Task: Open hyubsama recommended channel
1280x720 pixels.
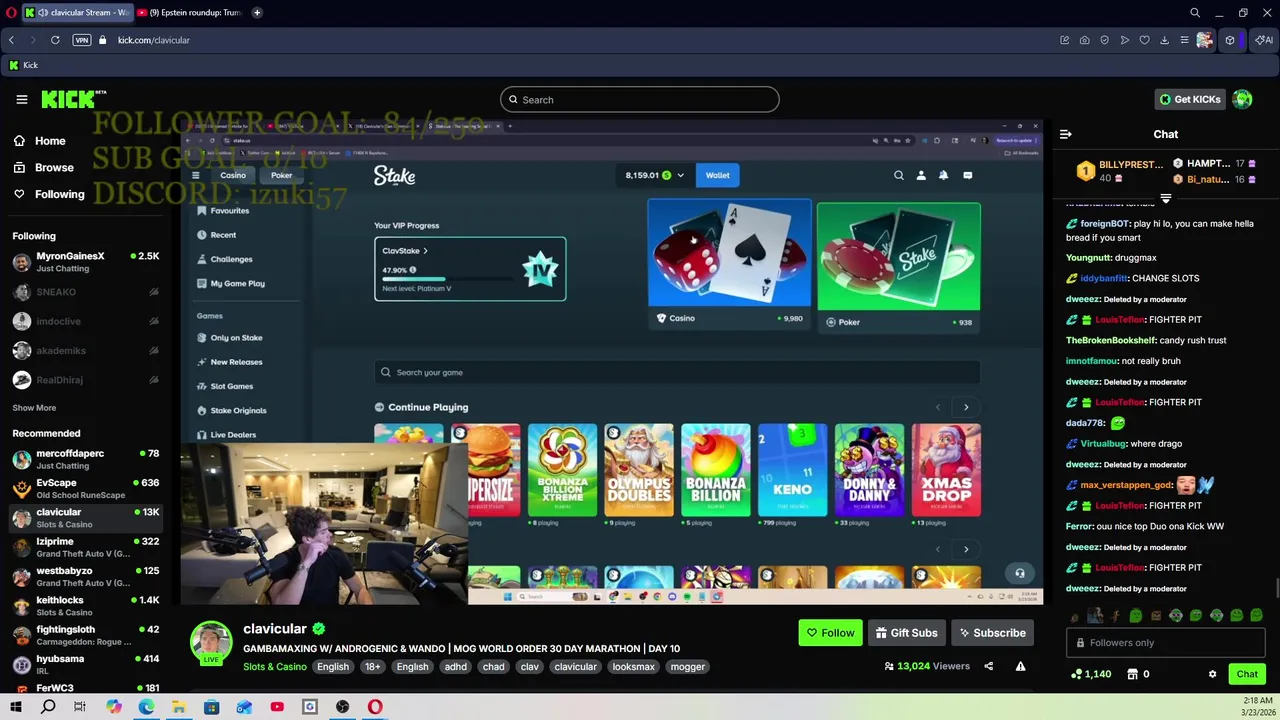Action: 86,665
